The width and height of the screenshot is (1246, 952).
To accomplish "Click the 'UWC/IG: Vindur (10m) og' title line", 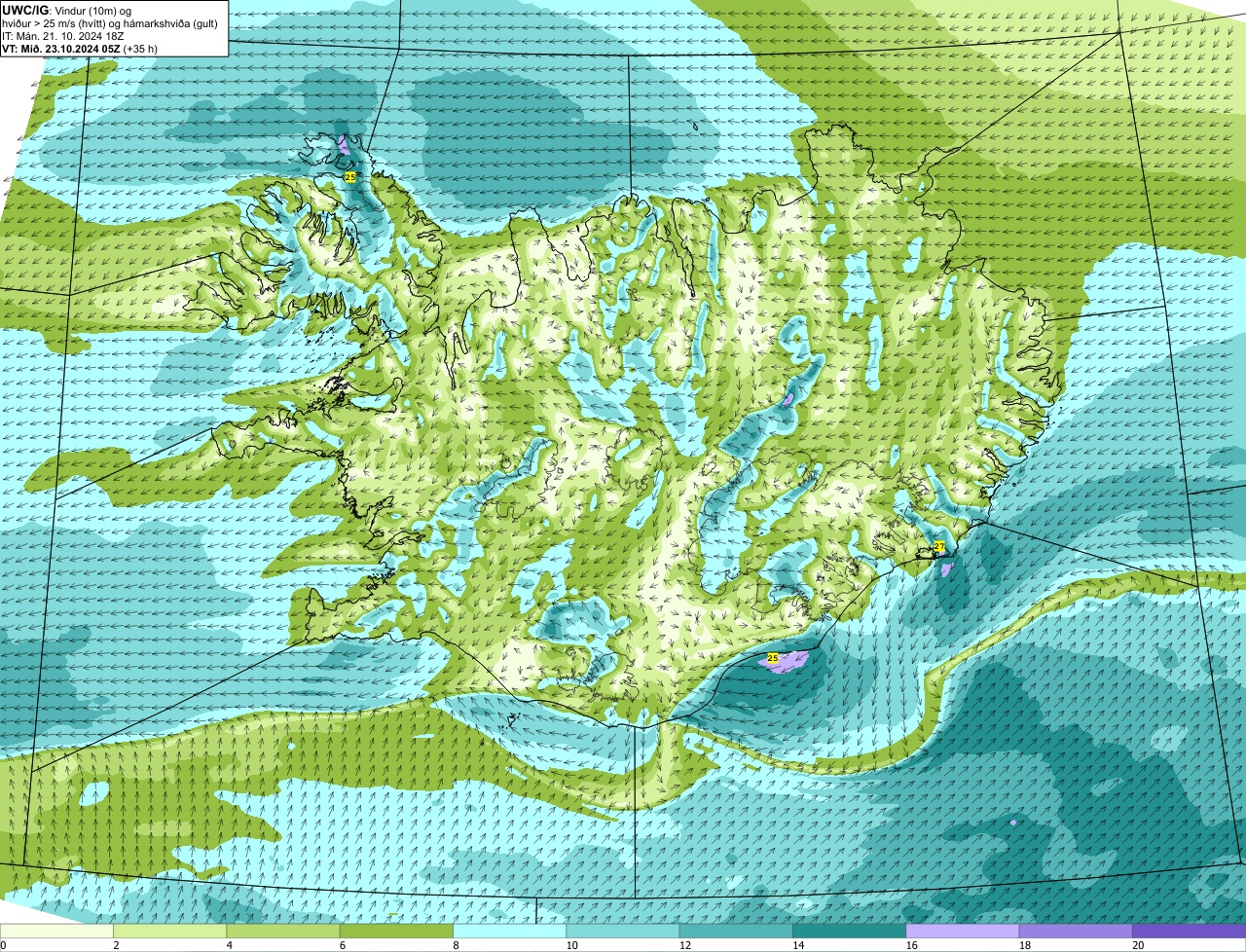I will 67,11.
